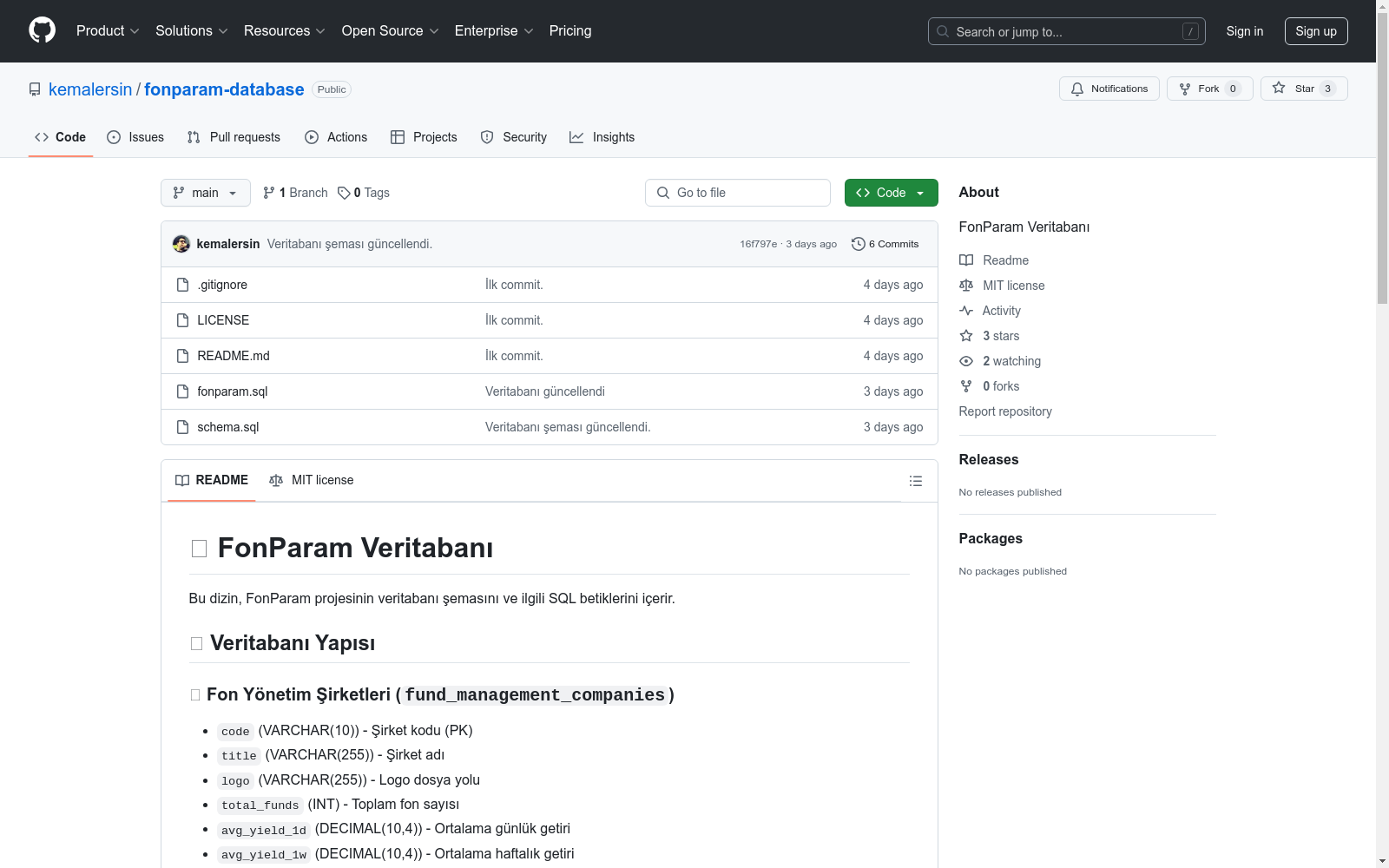Expand the Enterprise menu
The width and height of the screenshot is (1389, 868).
(x=494, y=30)
